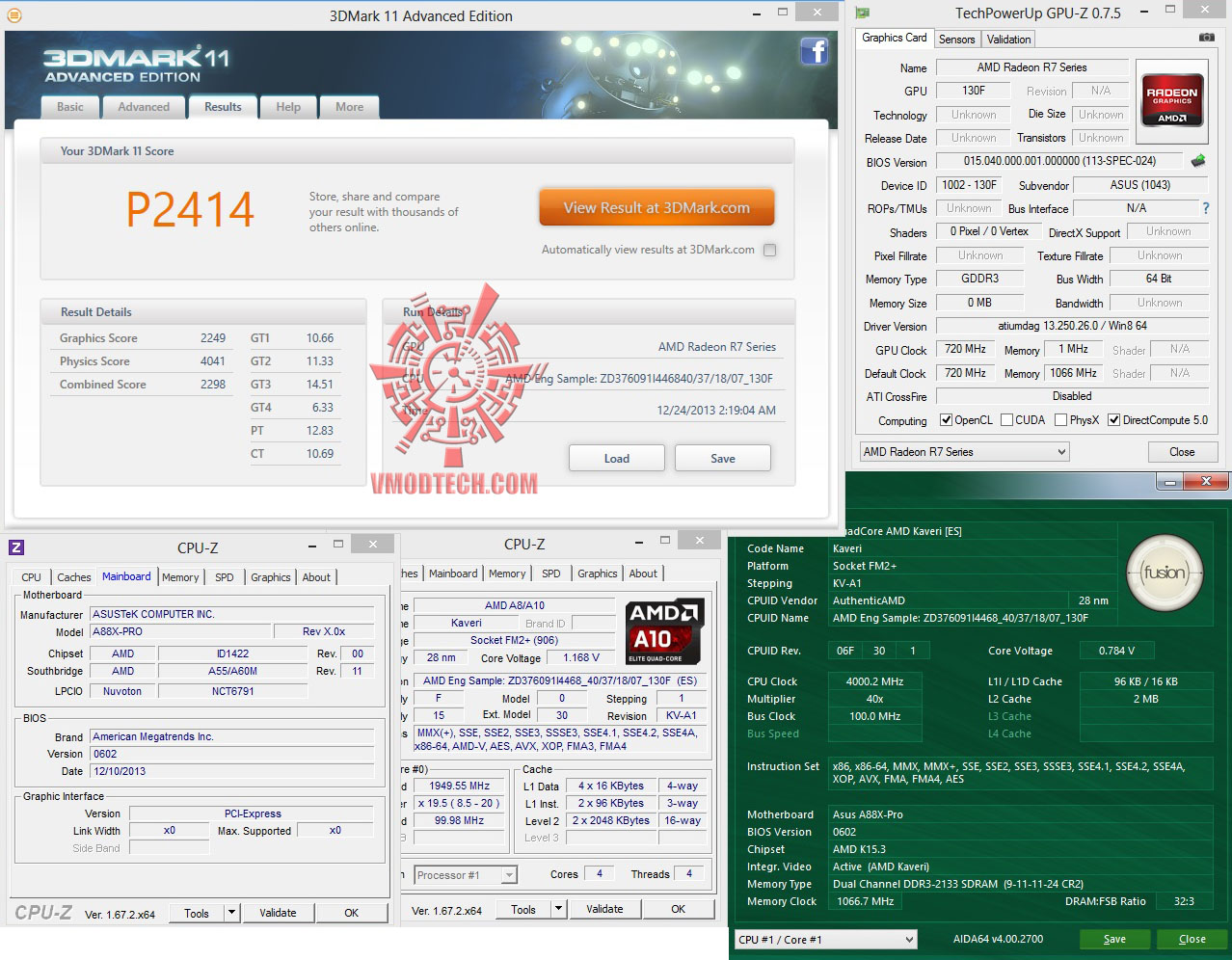
Task: Click the CPU Clock 4000.2 MHz value
Action: [x=874, y=681]
